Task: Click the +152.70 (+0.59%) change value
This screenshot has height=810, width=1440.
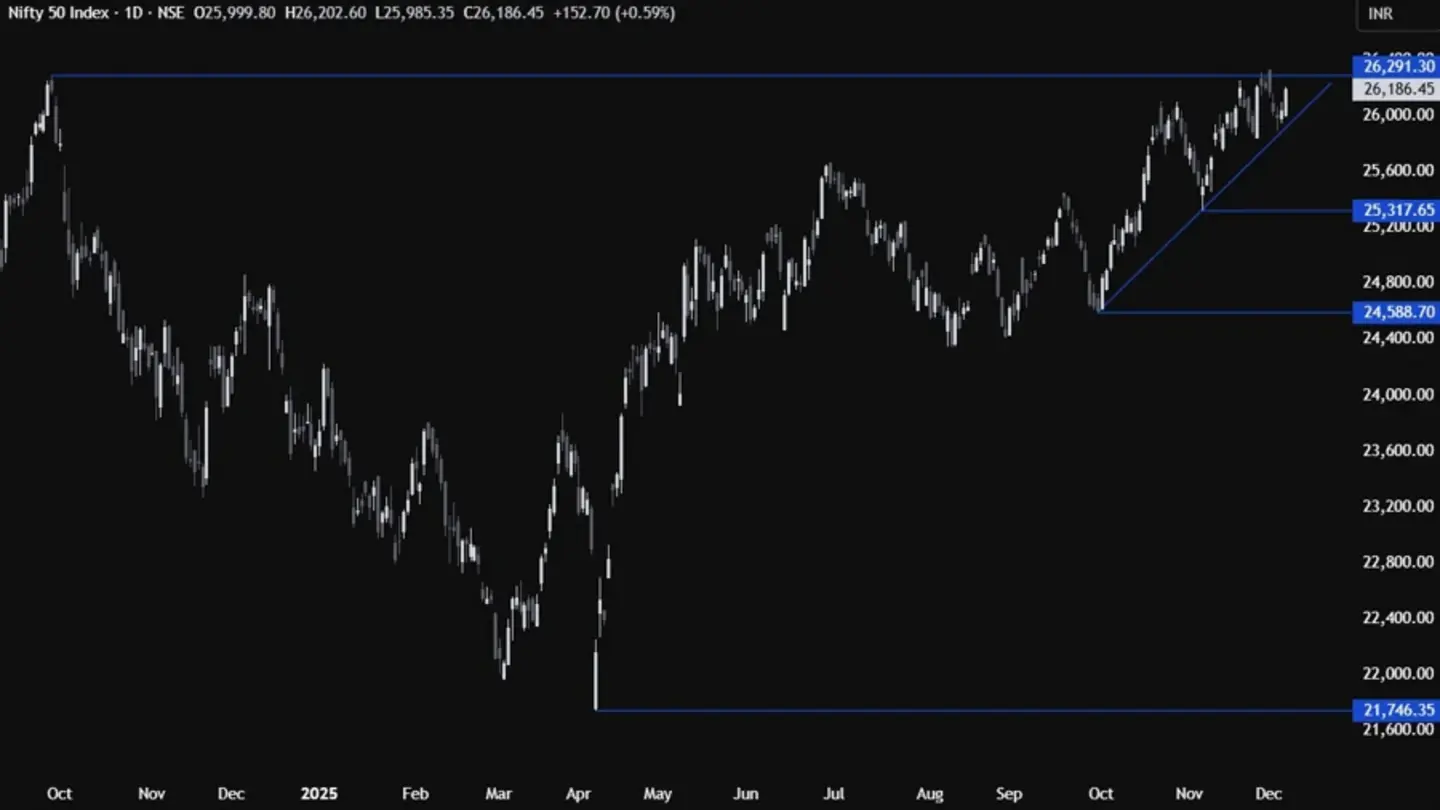Action: coord(613,13)
